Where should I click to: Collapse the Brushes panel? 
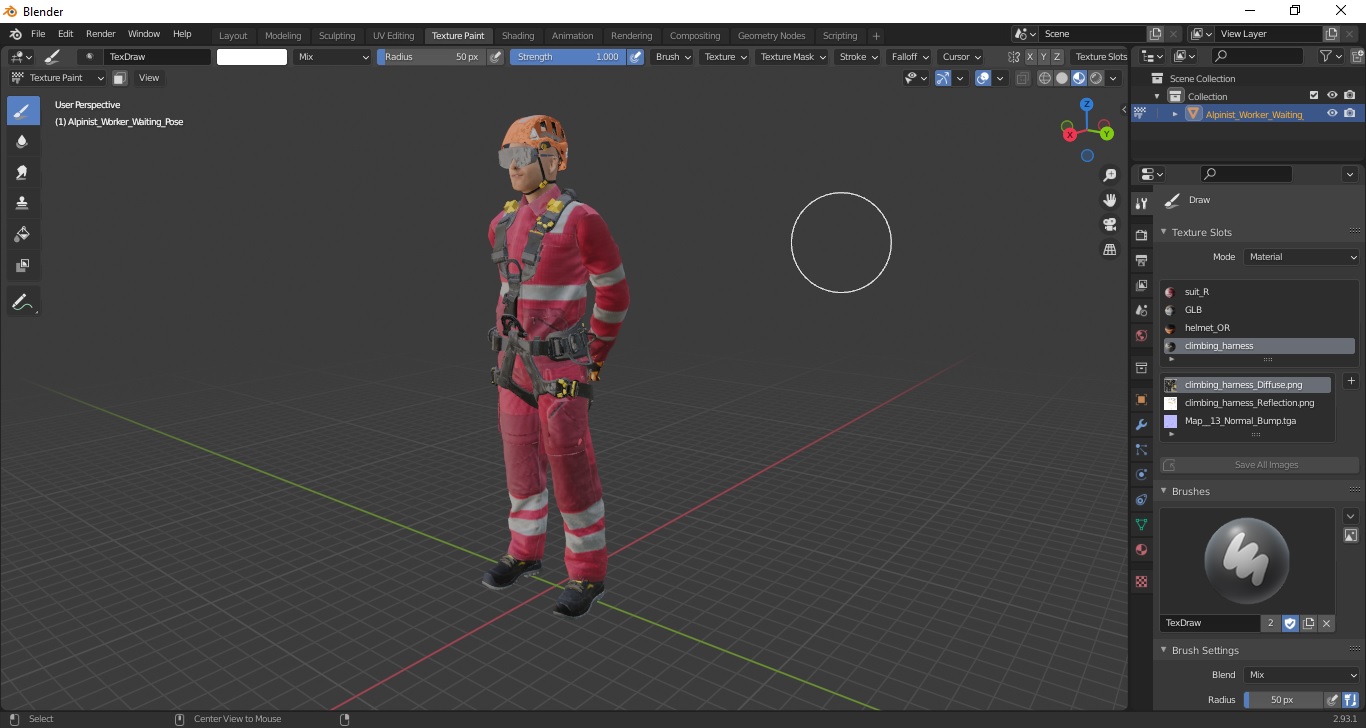(x=1164, y=491)
